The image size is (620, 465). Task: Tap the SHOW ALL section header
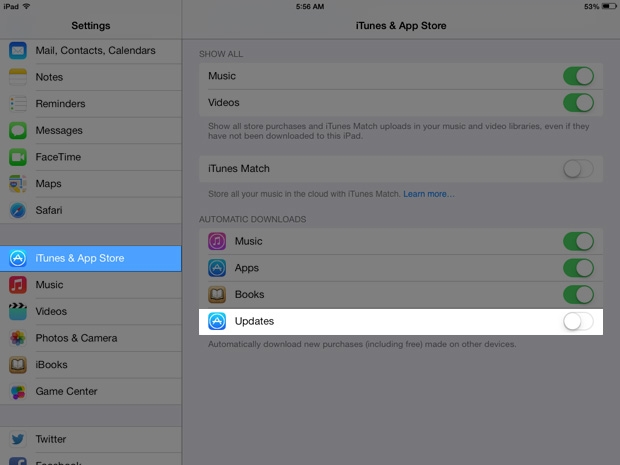coord(221,54)
